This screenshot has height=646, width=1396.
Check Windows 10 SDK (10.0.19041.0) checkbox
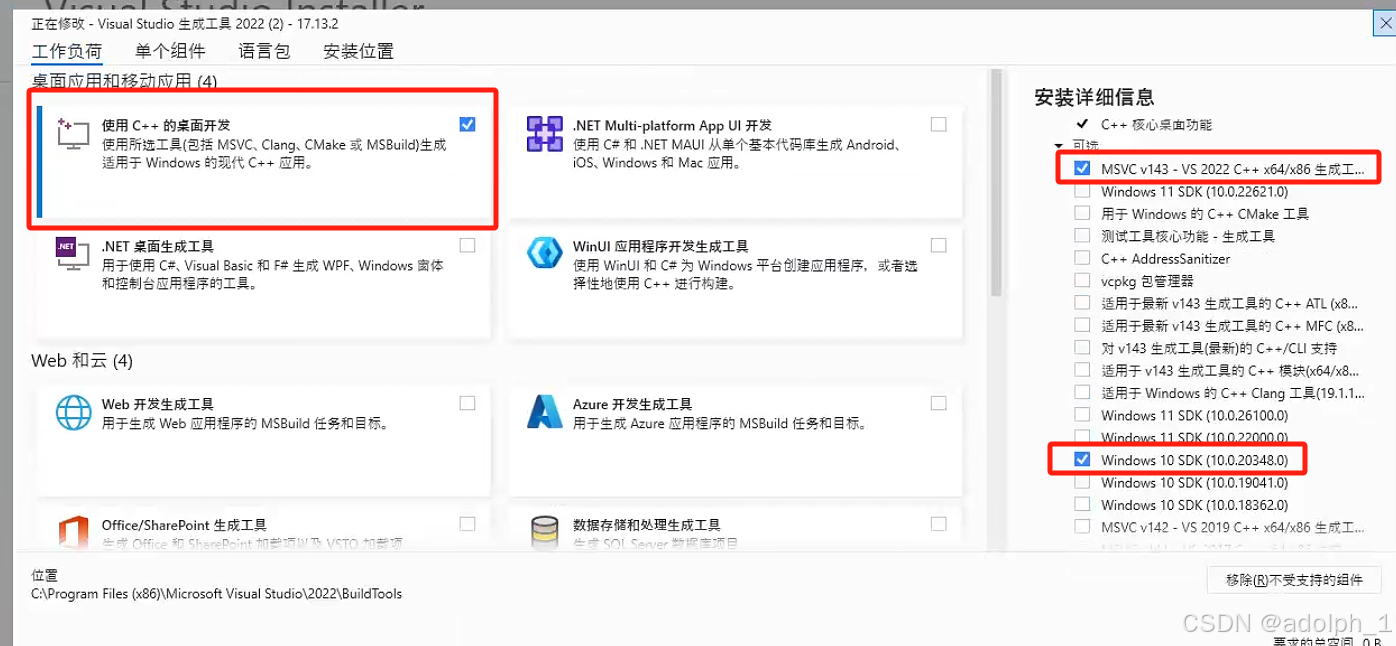point(1082,482)
